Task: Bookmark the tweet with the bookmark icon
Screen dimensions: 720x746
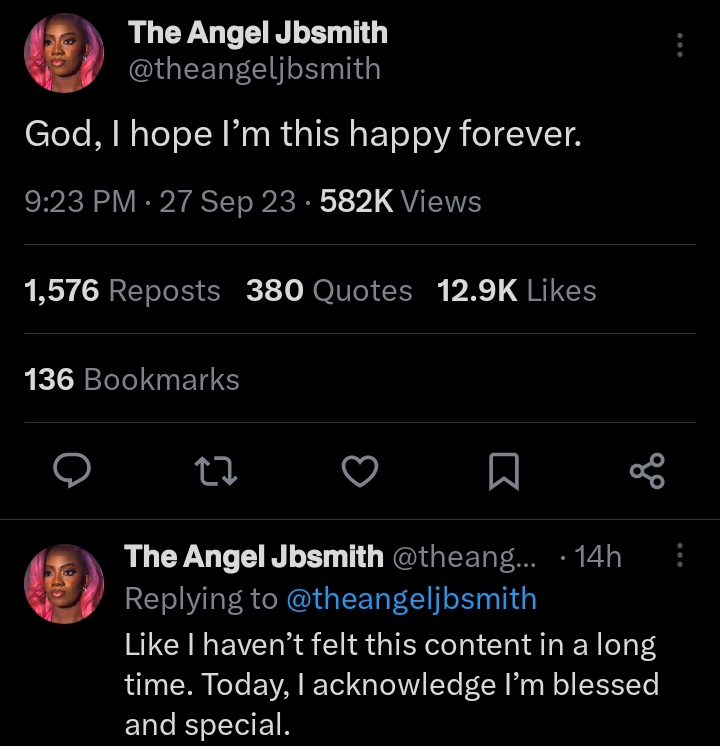Action: click(503, 471)
